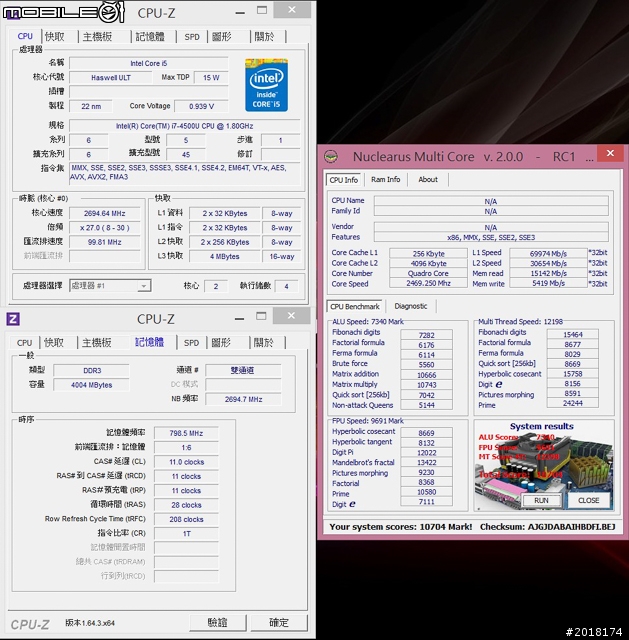Click the 驗證 button in CPU-Z
Screen dimensions: 629x640
click(x=218, y=622)
